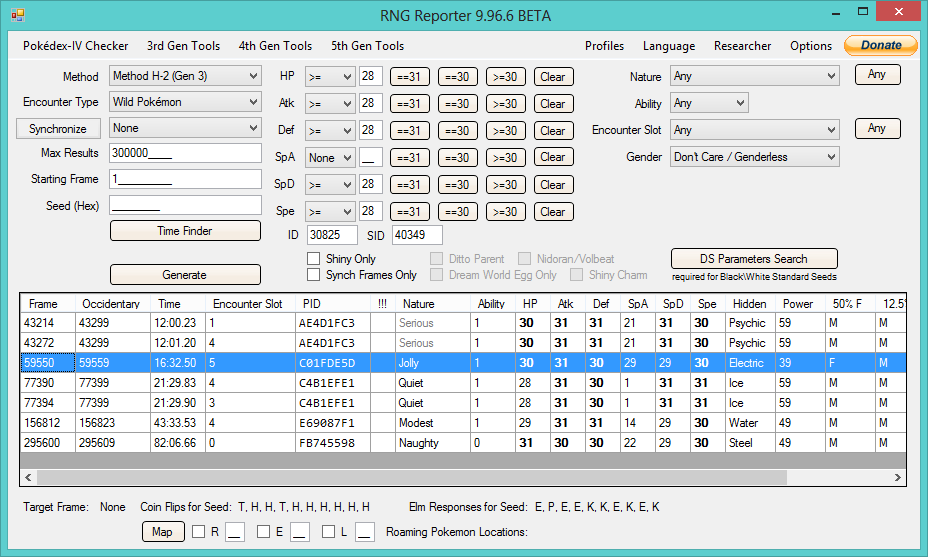928x557 pixels.
Task: Clear the SpA IV filter
Action: pyautogui.click(x=553, y=157)
